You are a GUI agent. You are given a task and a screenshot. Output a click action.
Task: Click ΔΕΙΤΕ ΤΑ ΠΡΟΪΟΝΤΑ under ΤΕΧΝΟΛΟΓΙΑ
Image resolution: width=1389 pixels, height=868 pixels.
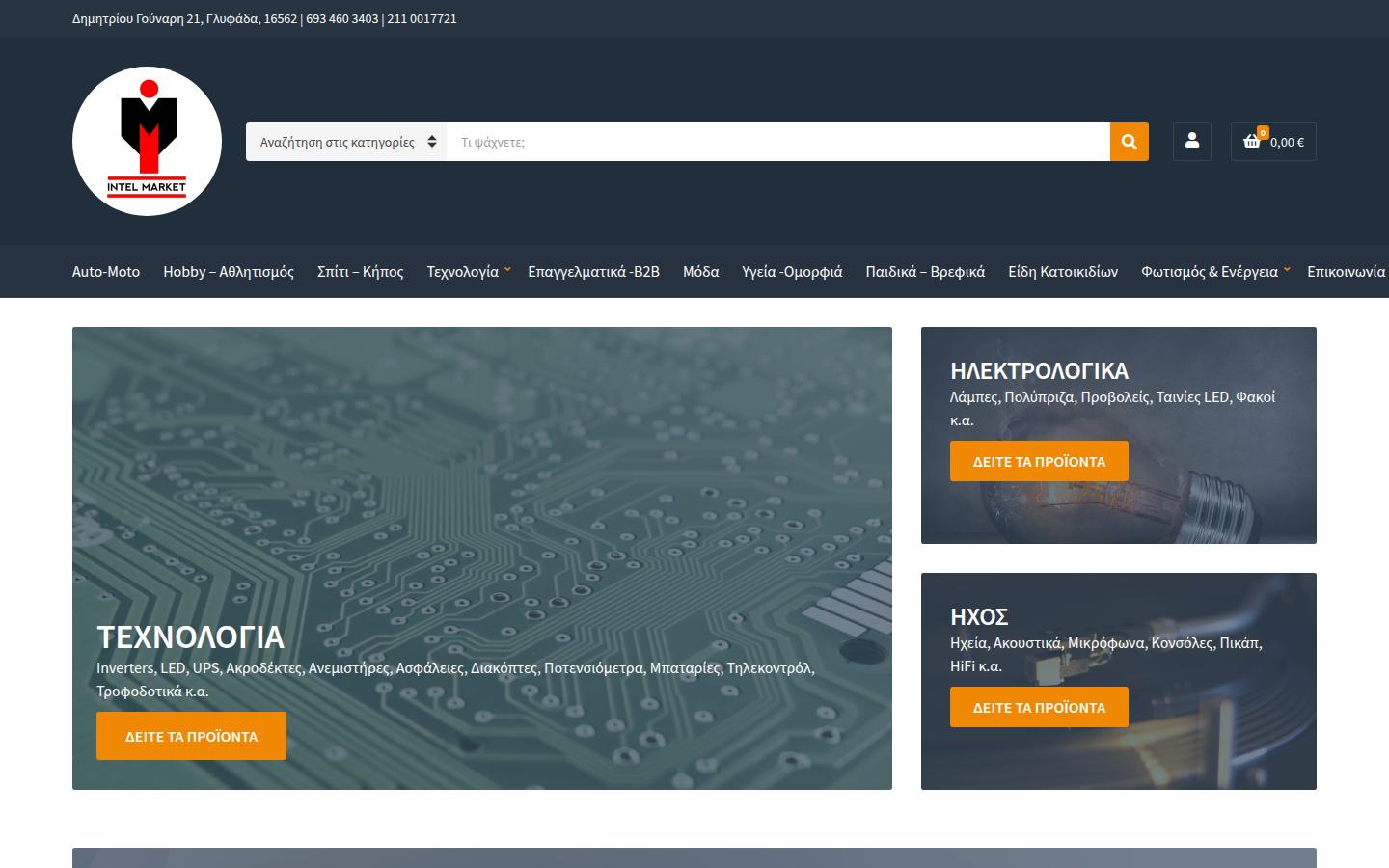pos(191,736)
